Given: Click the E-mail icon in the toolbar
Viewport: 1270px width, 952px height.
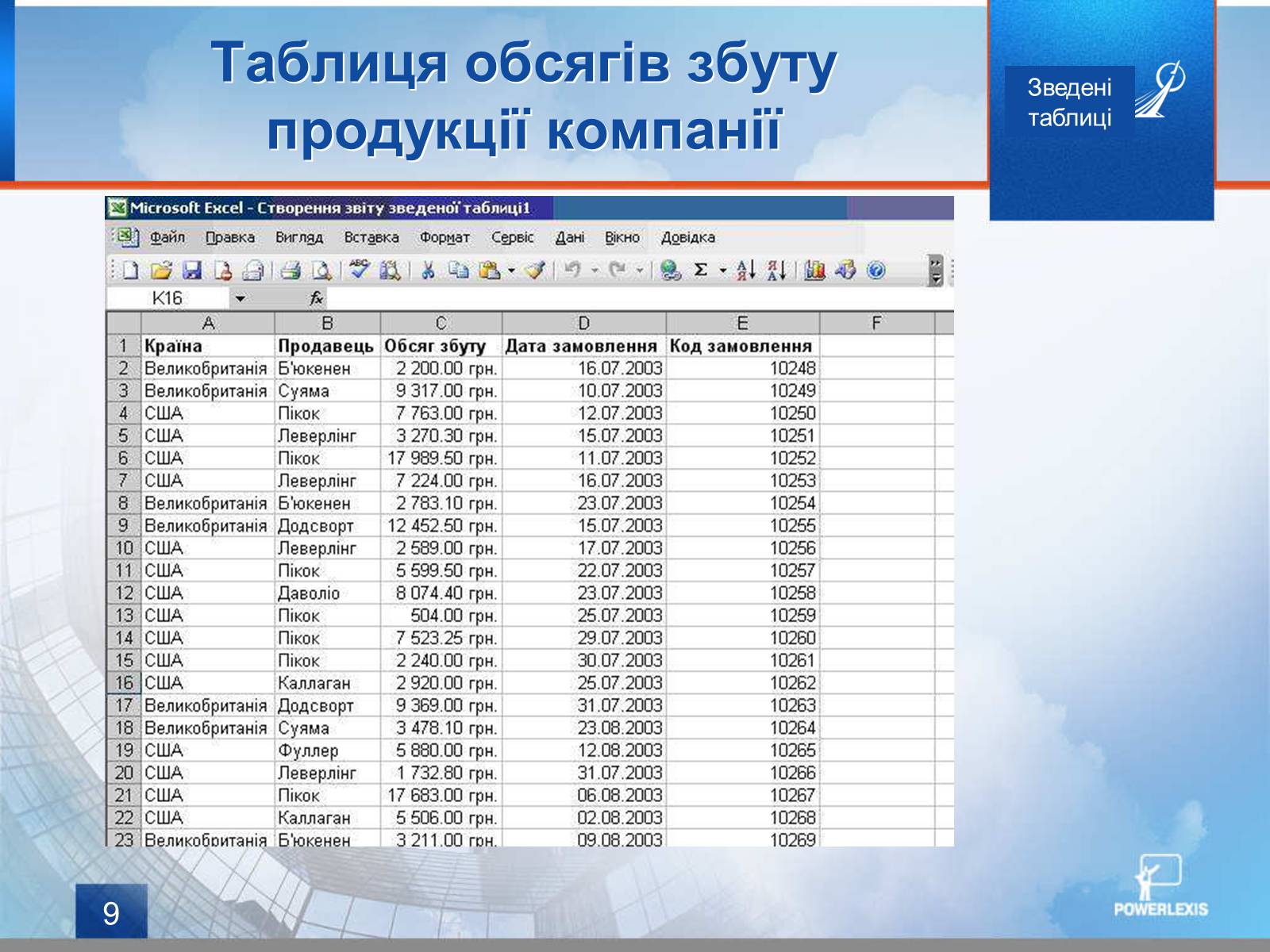Looking at the screenshot, I should pos(253,271).
